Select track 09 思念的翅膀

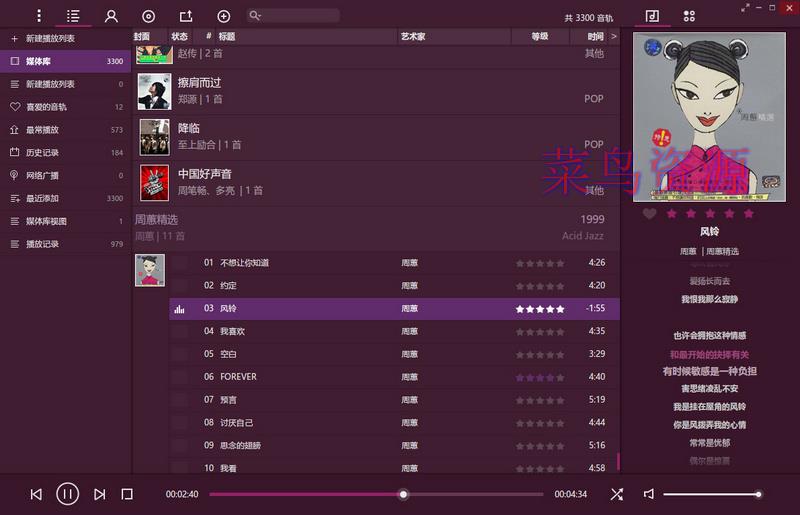point(394,445)
